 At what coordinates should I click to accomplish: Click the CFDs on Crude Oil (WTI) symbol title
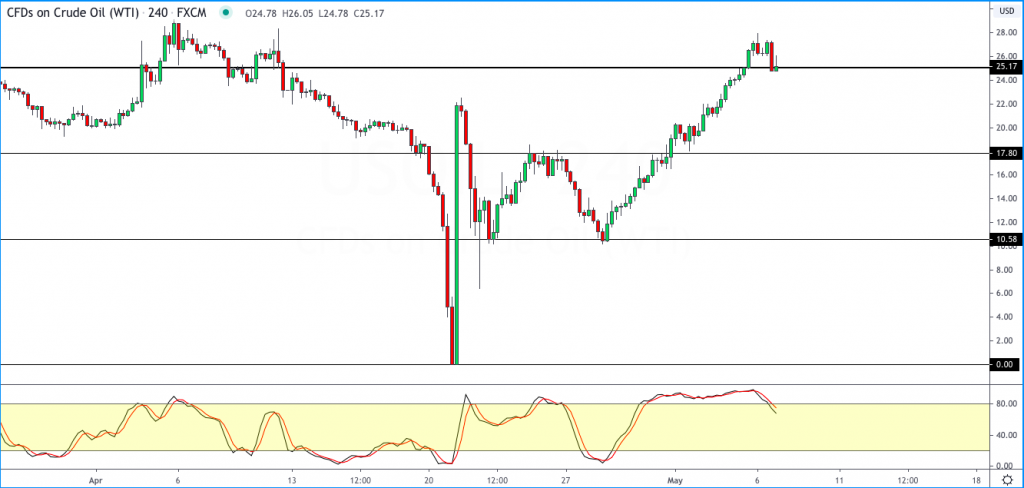[x=74, y=12]
